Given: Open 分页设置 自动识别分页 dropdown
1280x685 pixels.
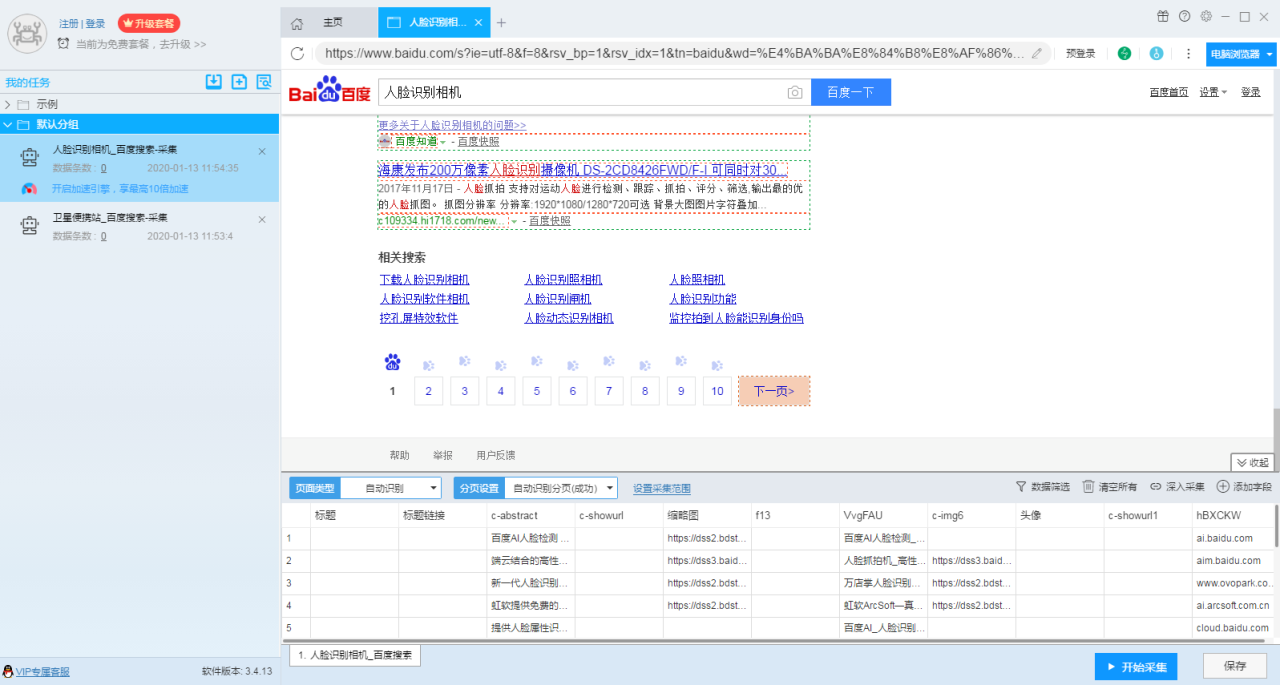Looking at the screenshot, I should pyautogui.click(x=562, y=488).
